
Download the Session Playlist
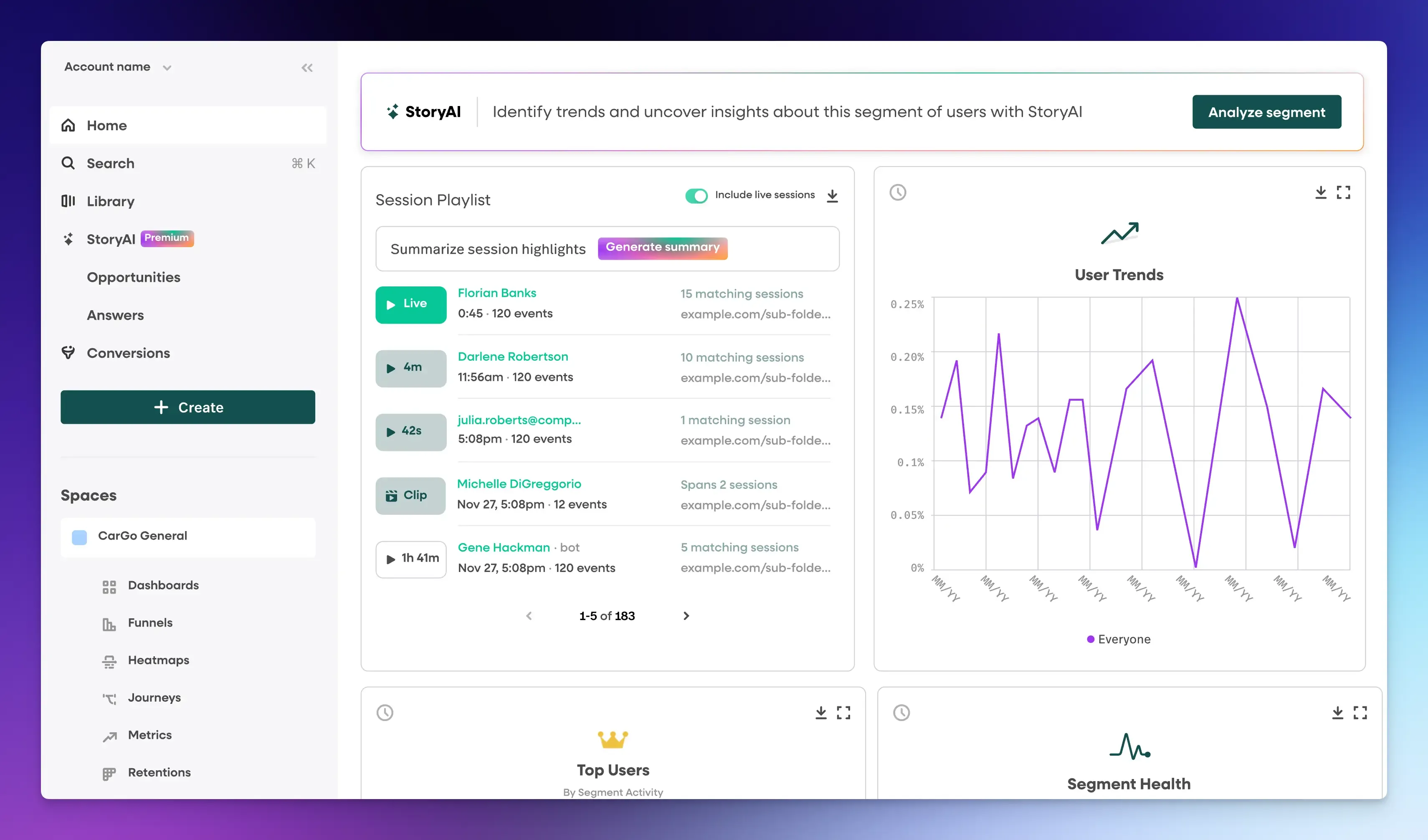point(832,196)
